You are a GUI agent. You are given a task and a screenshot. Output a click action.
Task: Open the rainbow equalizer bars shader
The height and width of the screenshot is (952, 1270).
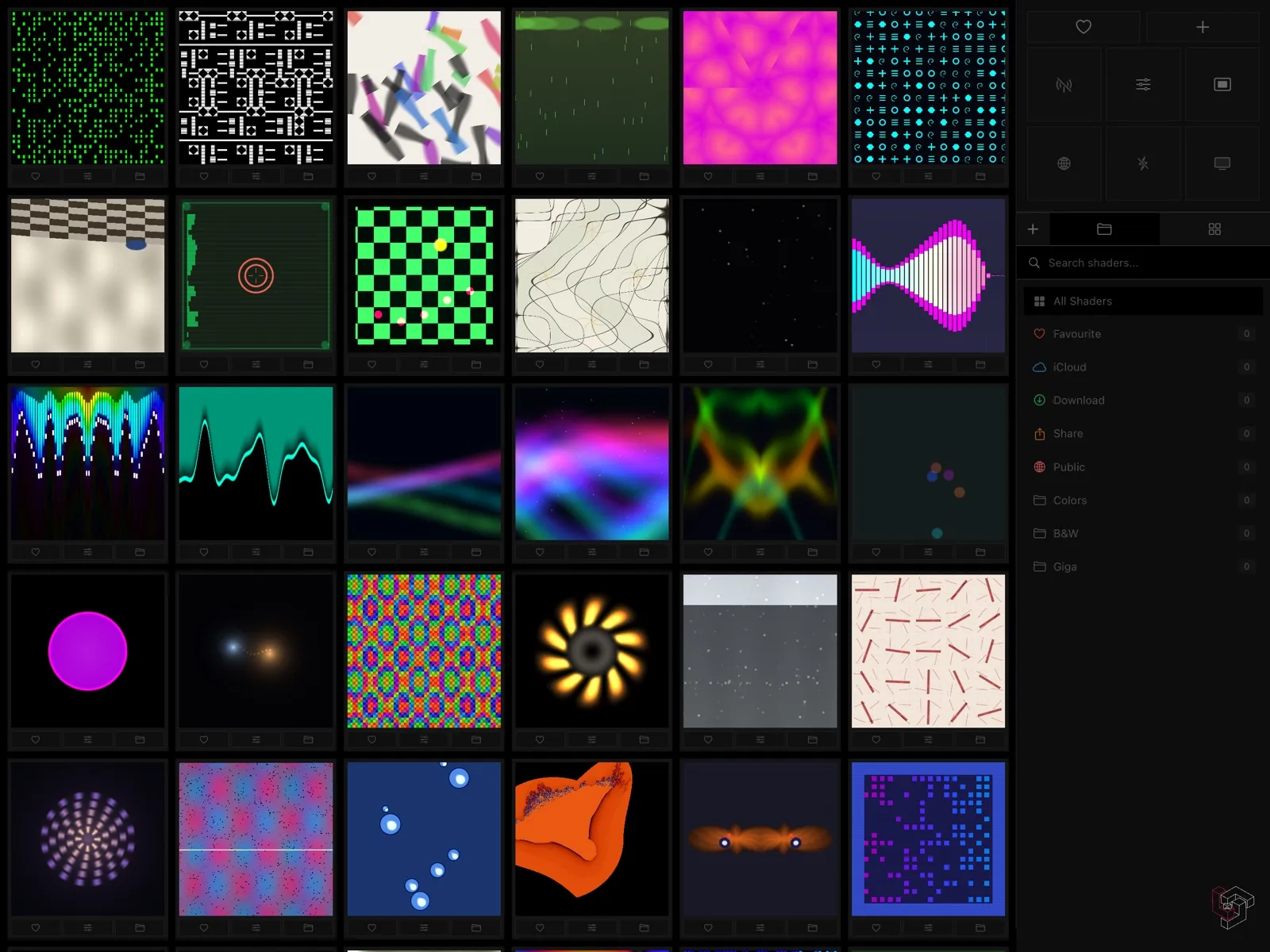pos(87,463)
